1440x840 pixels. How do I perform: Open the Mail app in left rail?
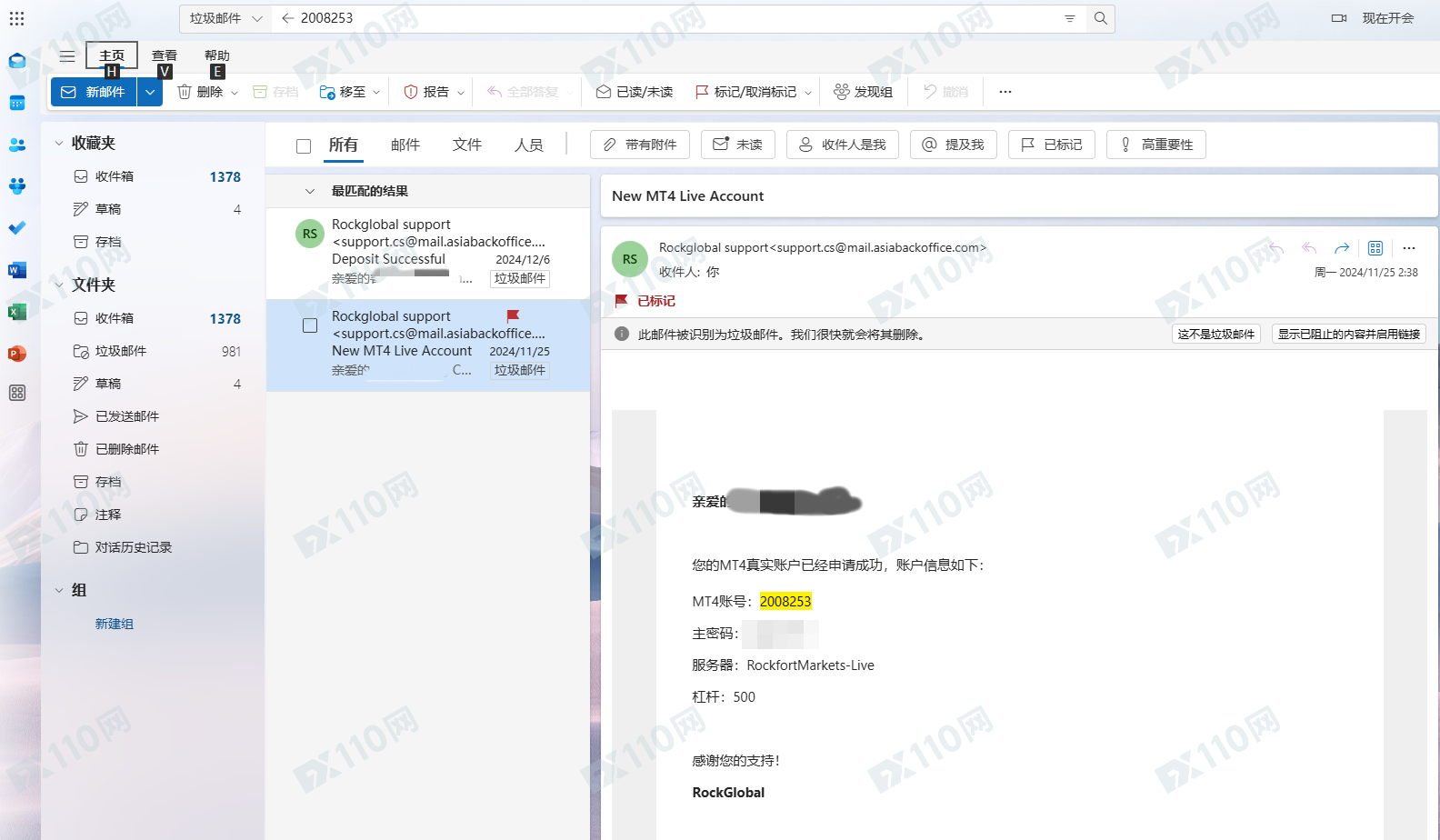[x=16, y=61]
